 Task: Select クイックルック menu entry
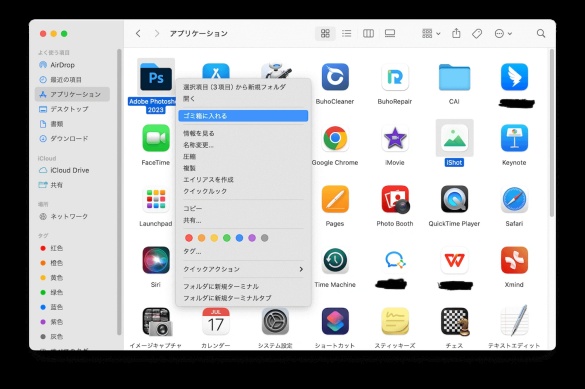click(x=243, y=191)
